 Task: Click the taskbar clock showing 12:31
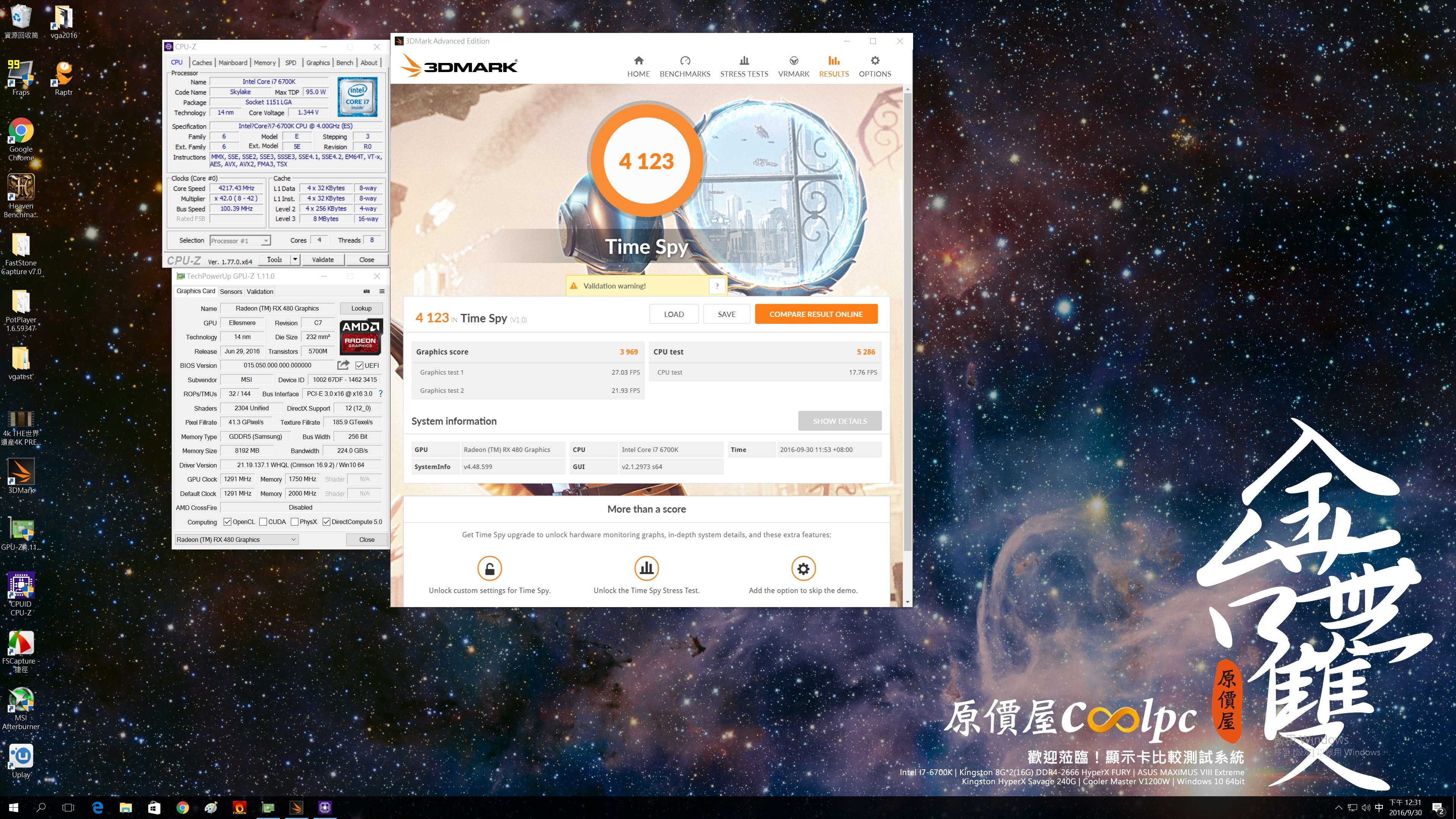click(1405, 808)
